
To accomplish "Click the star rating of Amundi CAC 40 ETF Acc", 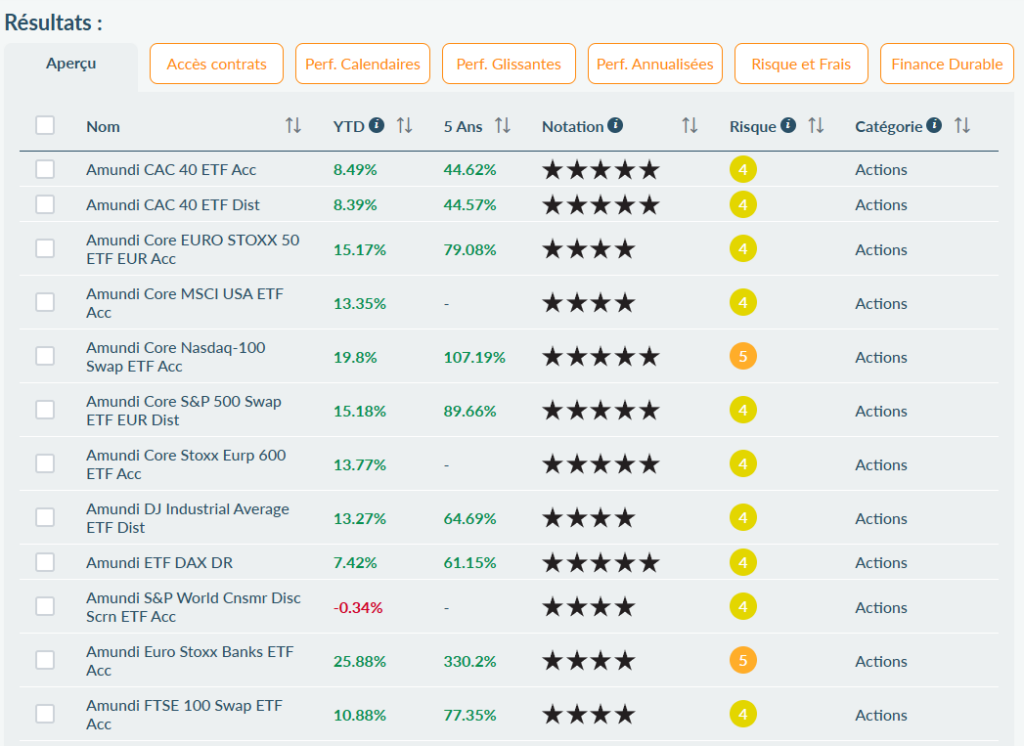I will 601,170.
